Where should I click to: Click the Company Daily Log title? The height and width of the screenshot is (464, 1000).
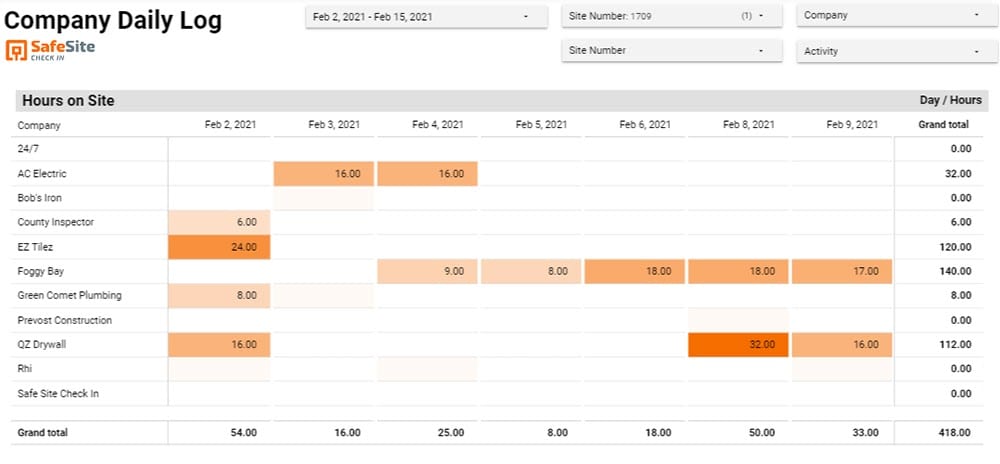coord(113,20)
